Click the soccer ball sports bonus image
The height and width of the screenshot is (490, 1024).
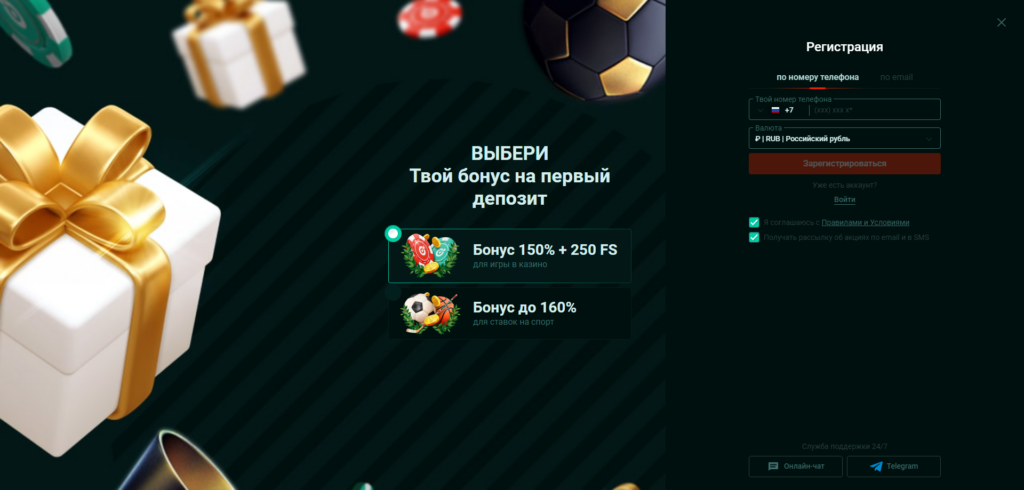click(428, 313)
